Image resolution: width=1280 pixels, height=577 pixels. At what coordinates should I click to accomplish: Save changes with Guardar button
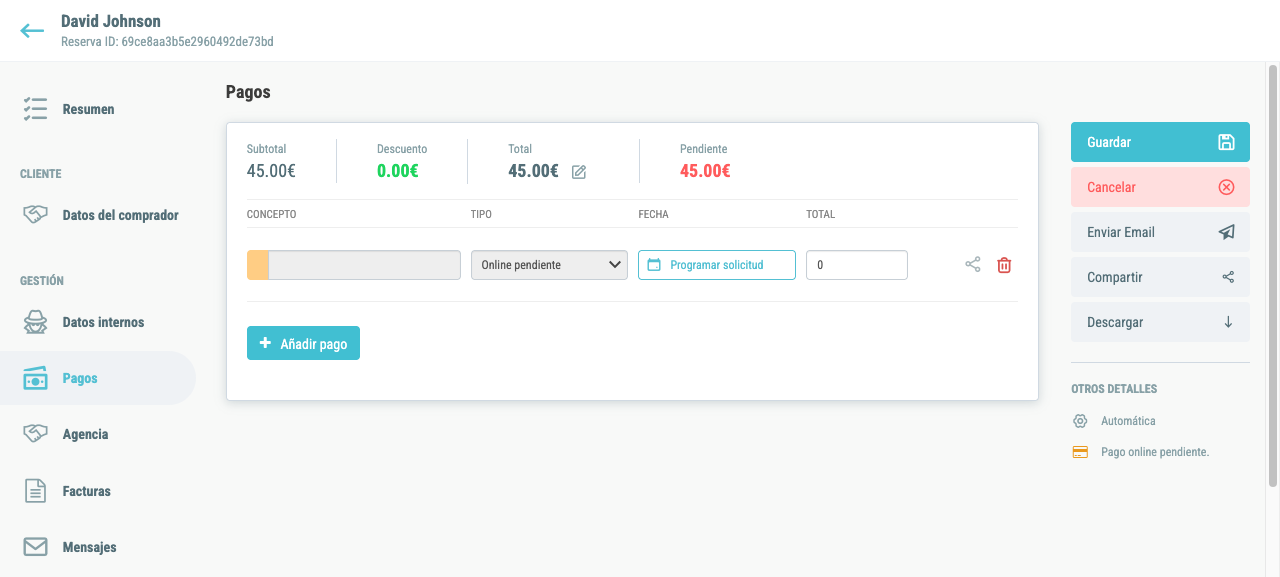pyautogui.click(x=1160, y=142)
